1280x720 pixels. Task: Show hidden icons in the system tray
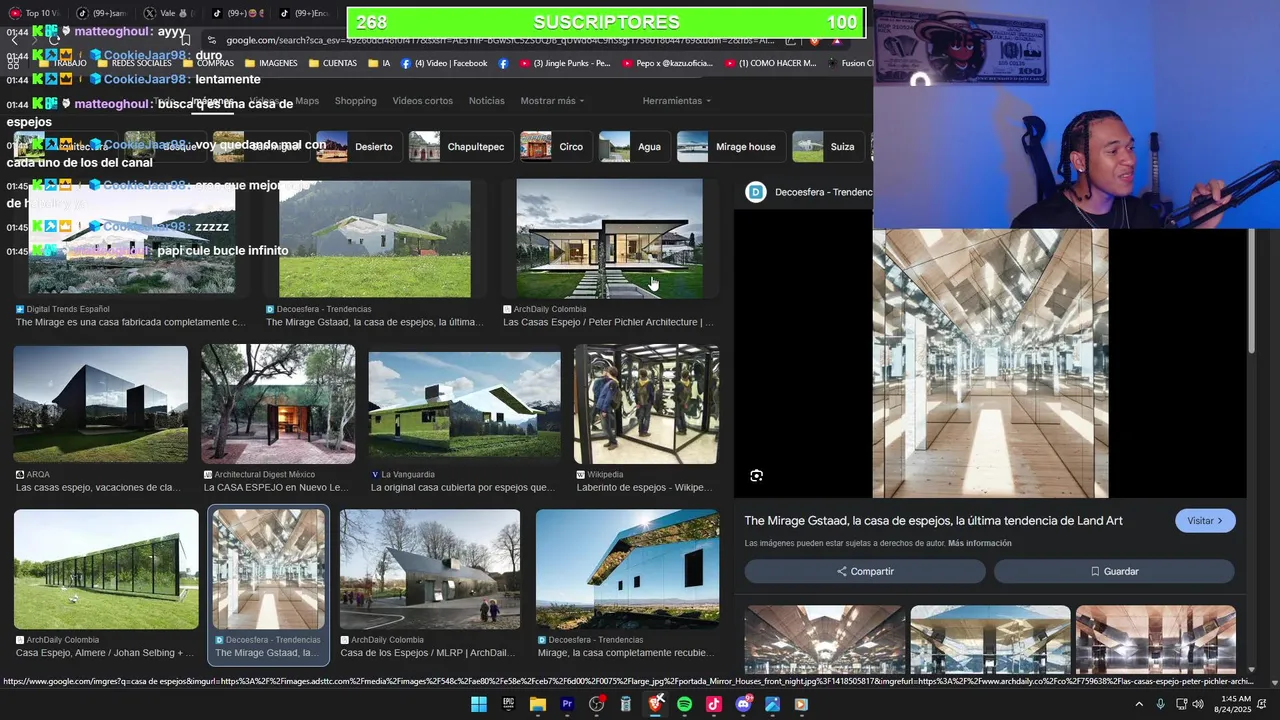click(1138, 704)
